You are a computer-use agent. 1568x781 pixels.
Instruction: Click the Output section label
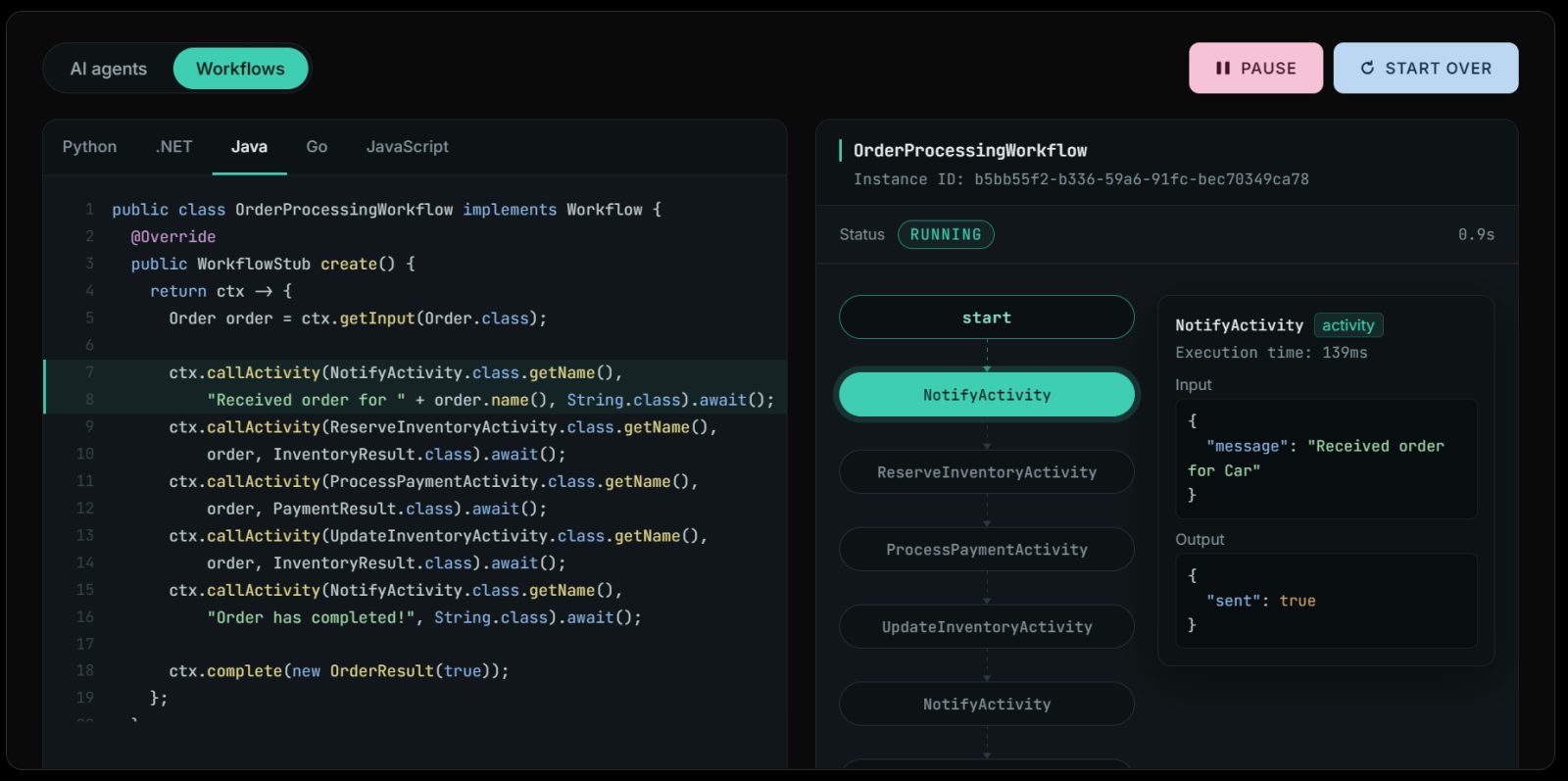(x=1200, y=540)
